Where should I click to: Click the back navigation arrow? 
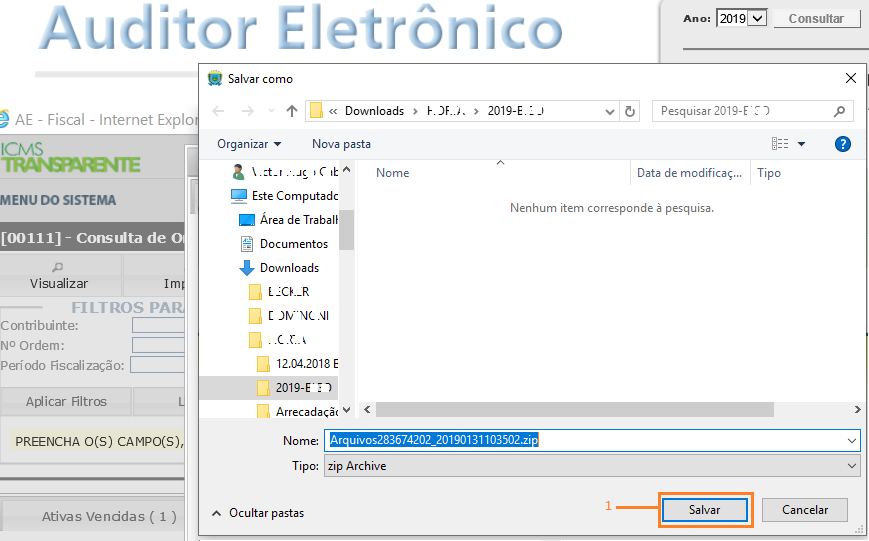[x=219, y=111]
